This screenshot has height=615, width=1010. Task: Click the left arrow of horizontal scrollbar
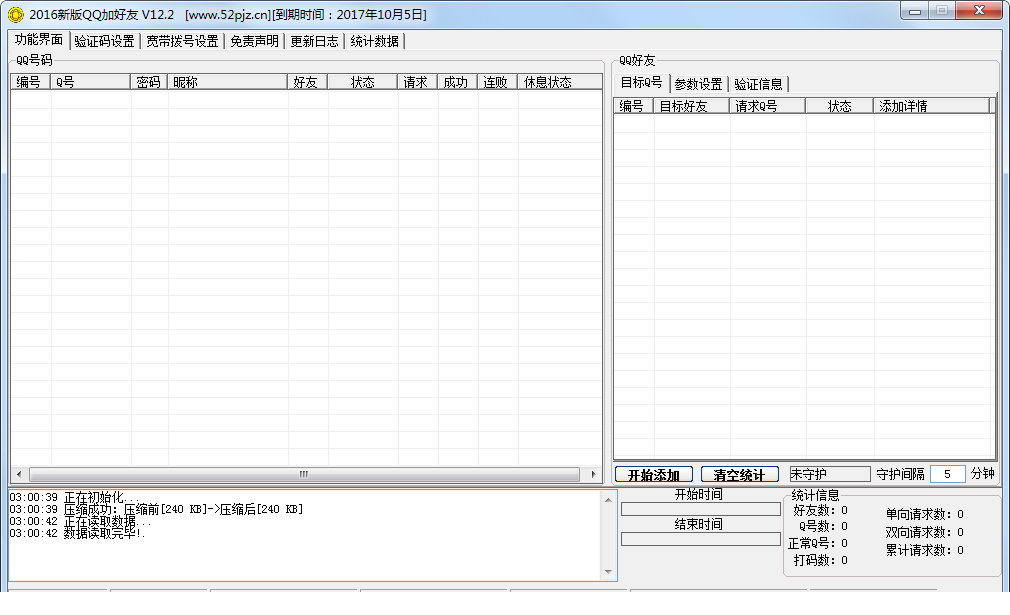pyautogui.click(x=19, y=475)
